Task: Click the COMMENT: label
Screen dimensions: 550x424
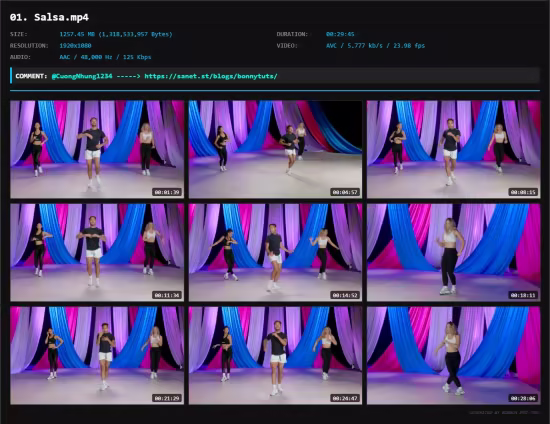Action: pos(31,76)
